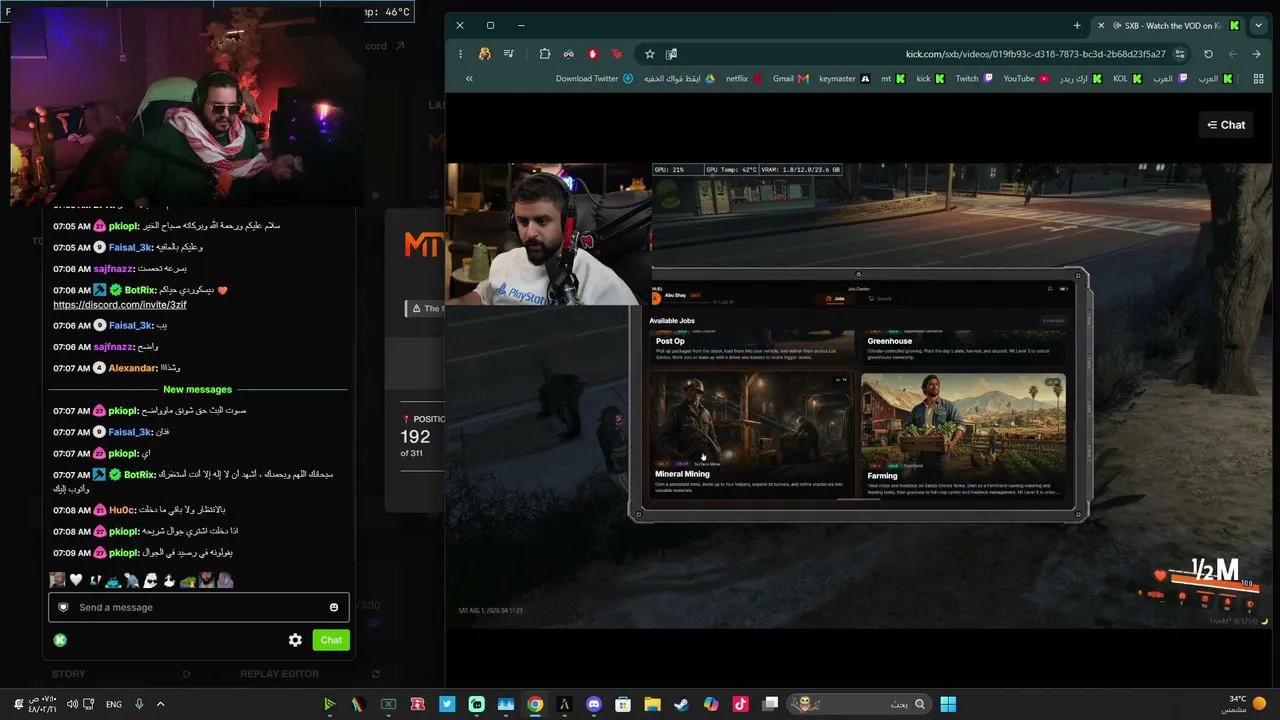The image size is (1280, 720).
Task: Select the Mineral Mining job card
Action: [751, 436]
